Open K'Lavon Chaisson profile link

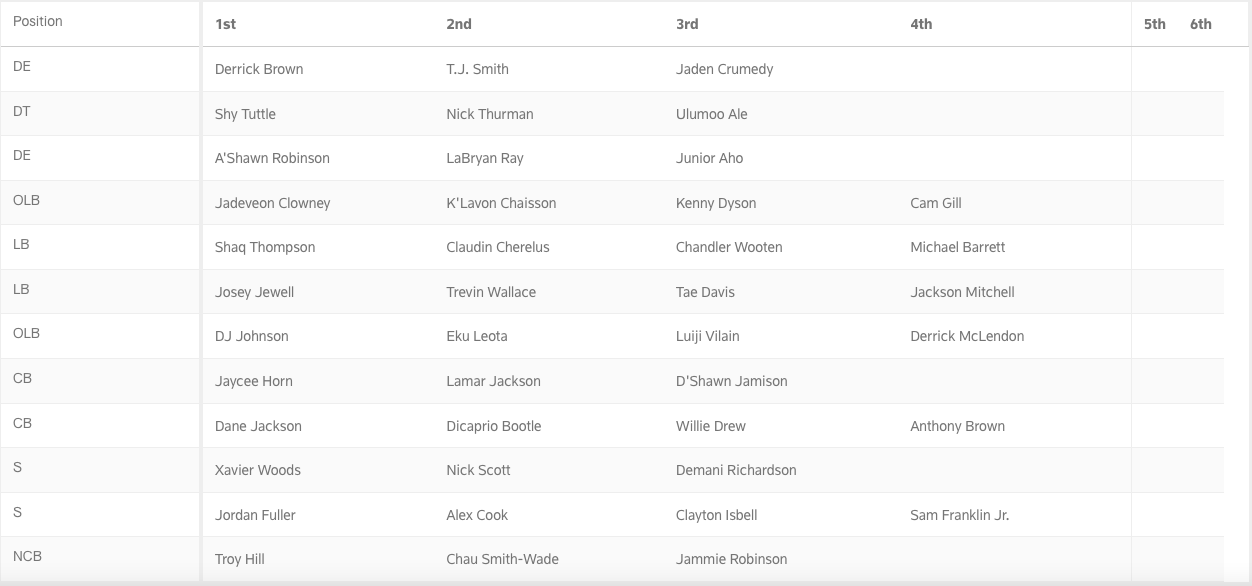(501, 203)
